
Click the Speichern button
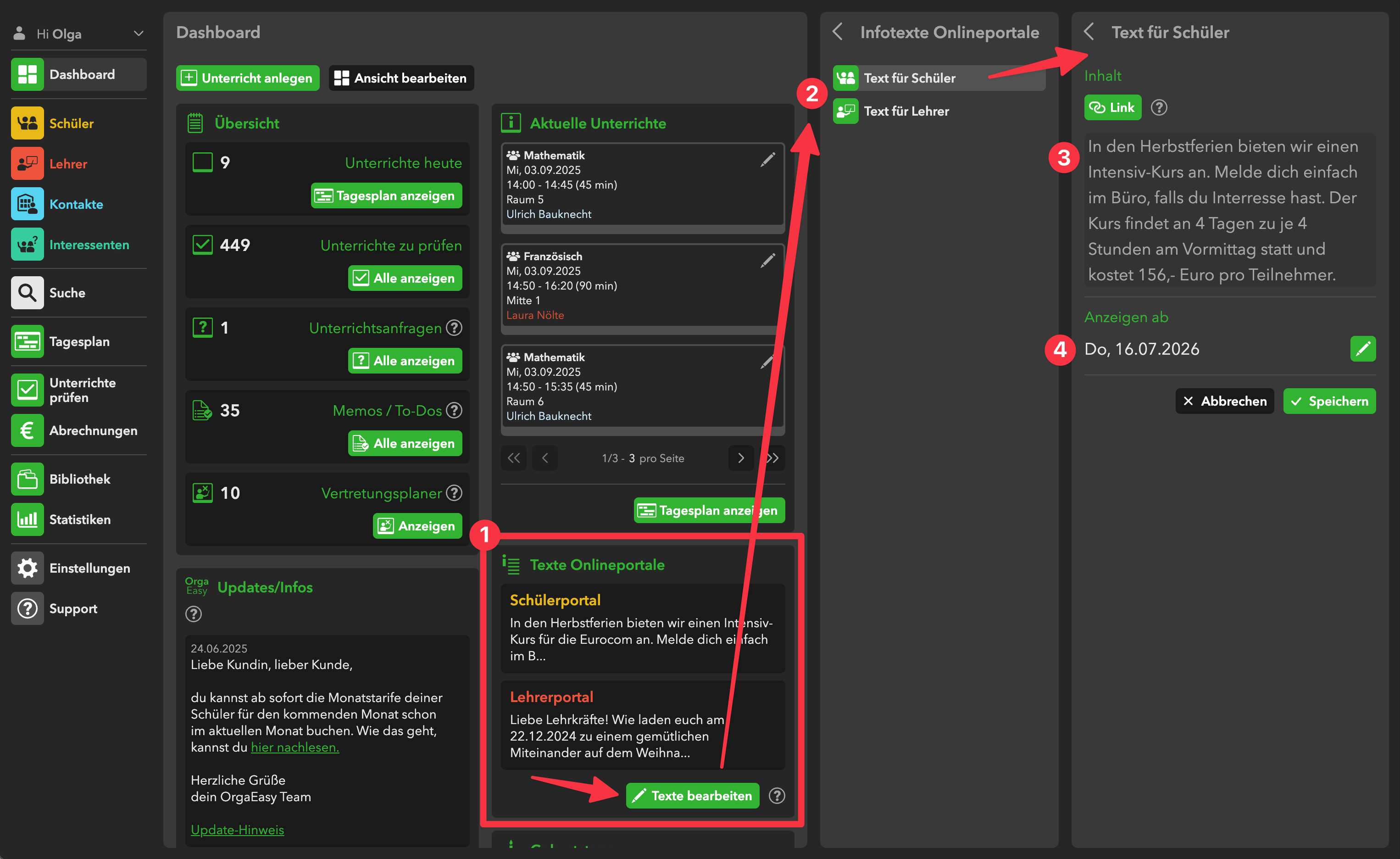click(1328, 402)
